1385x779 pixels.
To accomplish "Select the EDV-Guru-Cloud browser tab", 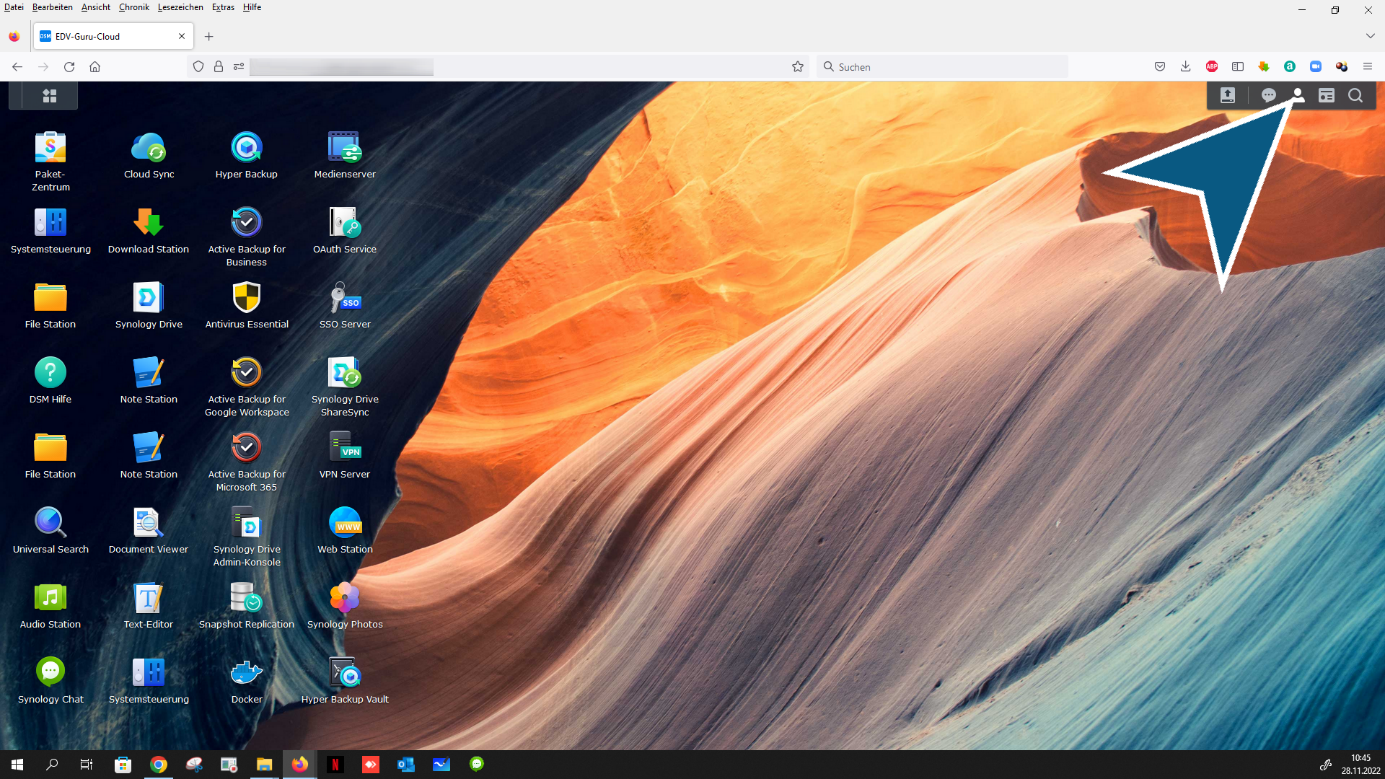I will coord(112,36).
